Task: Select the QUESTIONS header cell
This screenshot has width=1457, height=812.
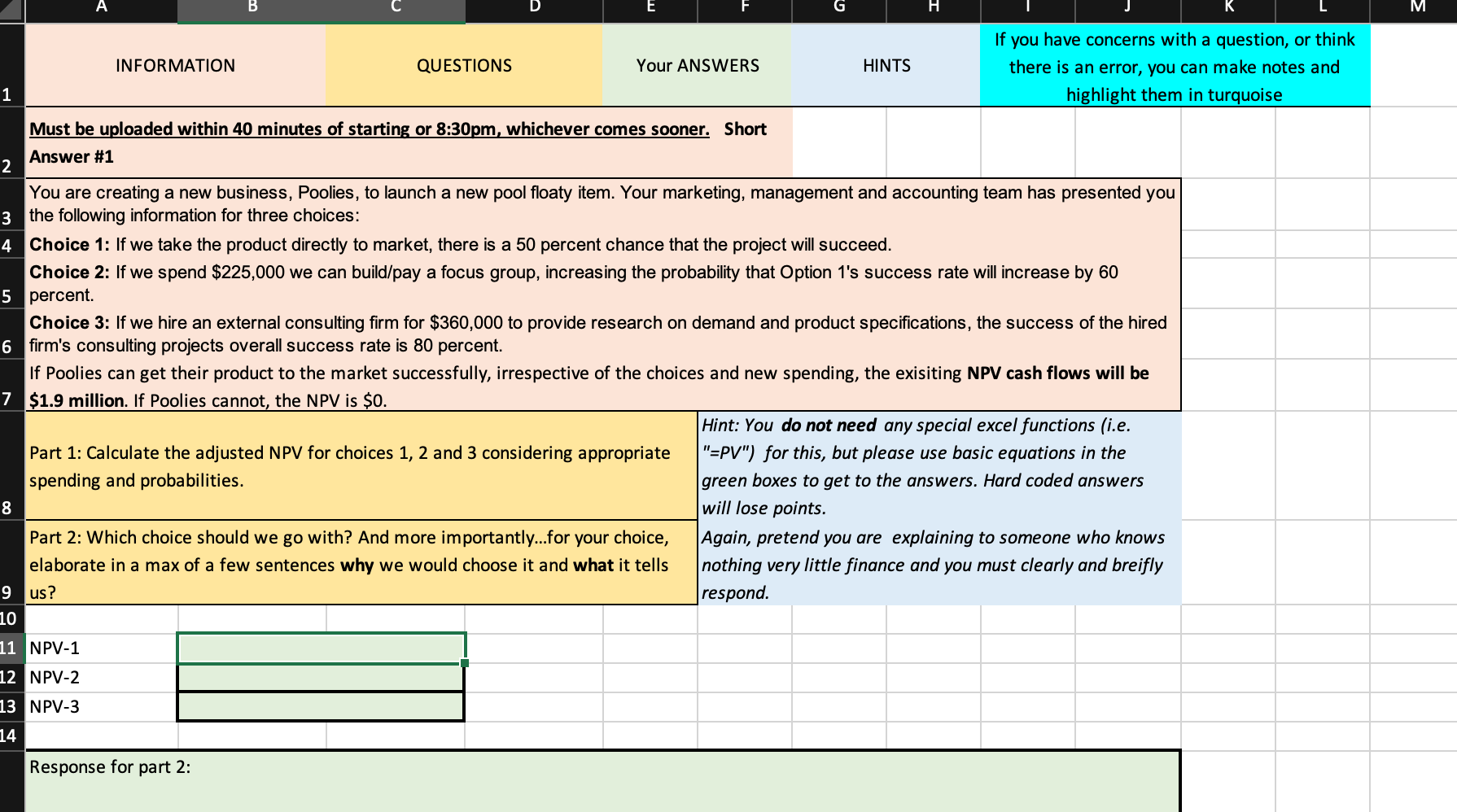Action: 463,65
